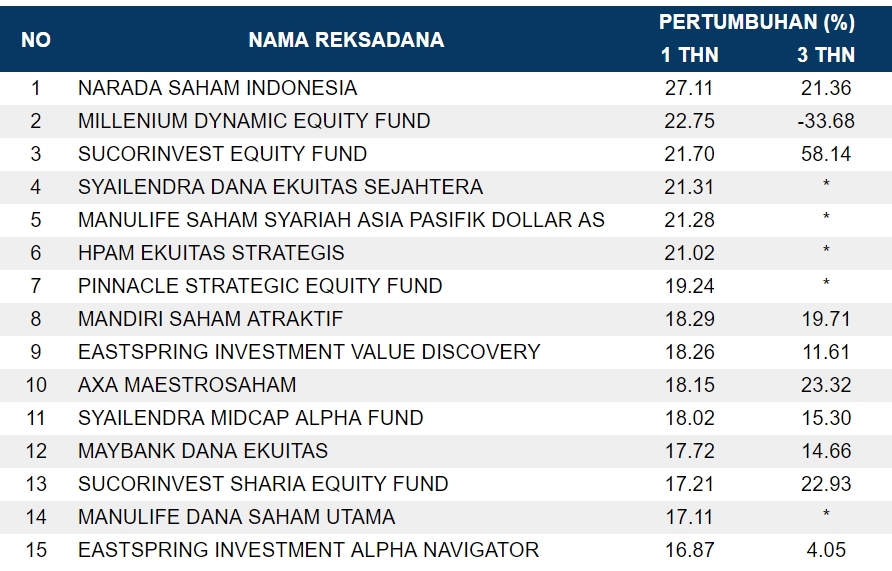Open SYAILENDRA DANA EKUITAS SEJAHTERA

(280, 187)
